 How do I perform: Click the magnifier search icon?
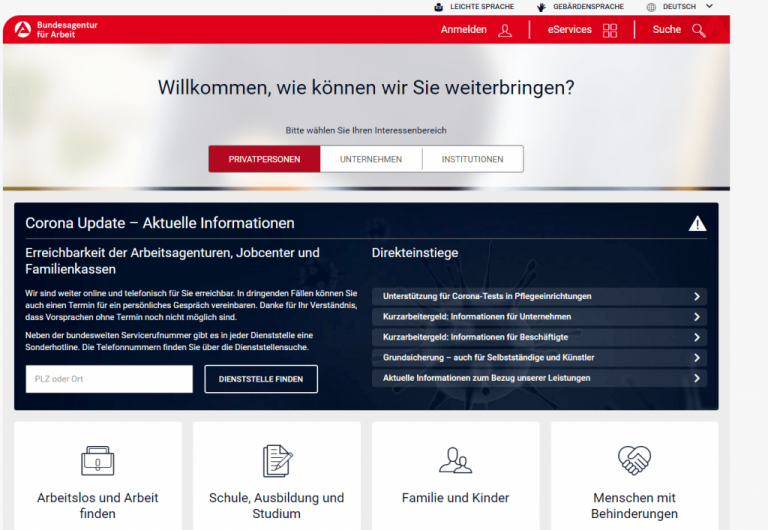699,30
